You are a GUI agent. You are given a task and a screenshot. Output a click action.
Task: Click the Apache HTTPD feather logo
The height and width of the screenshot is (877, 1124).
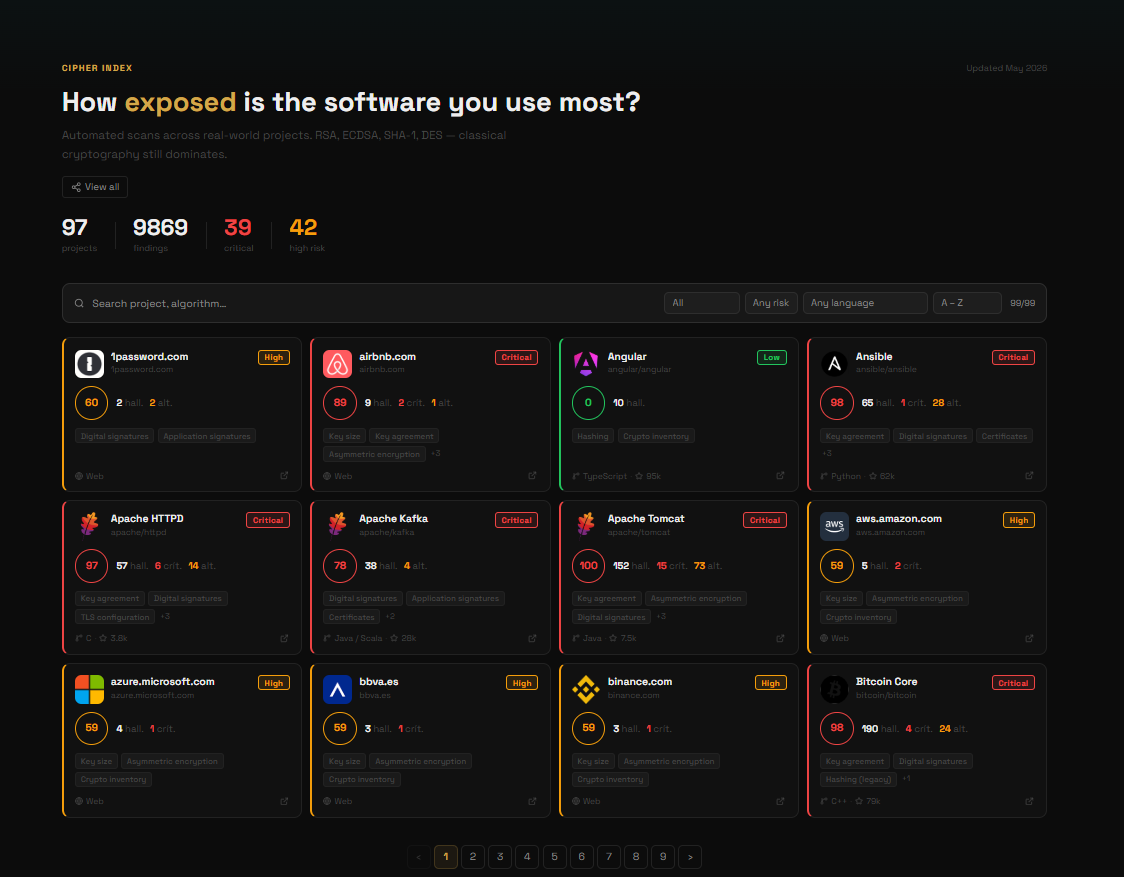[90, 526]
